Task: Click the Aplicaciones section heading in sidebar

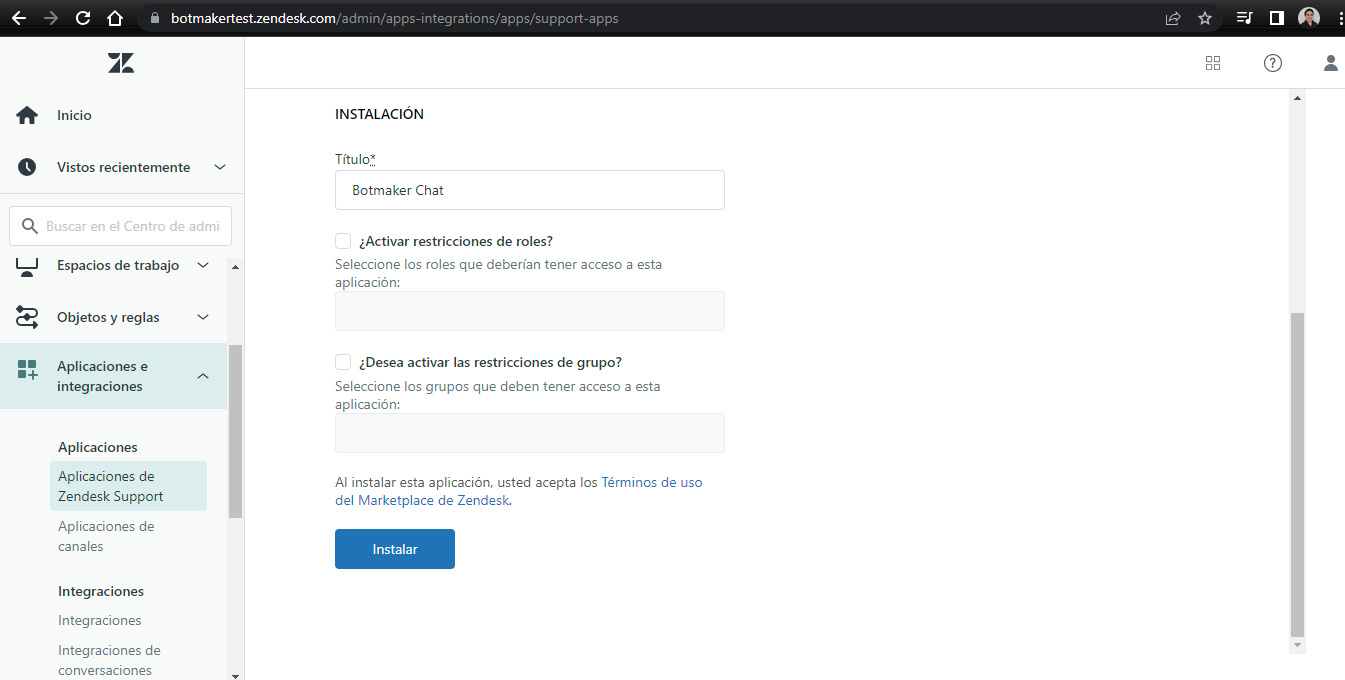Action: click(x=98, y=447)
